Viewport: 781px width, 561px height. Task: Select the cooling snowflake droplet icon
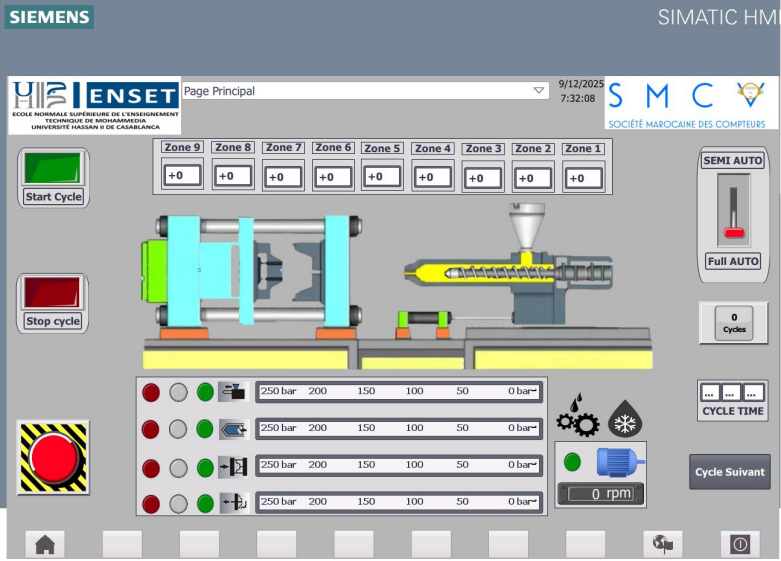(x=625, y=419)
